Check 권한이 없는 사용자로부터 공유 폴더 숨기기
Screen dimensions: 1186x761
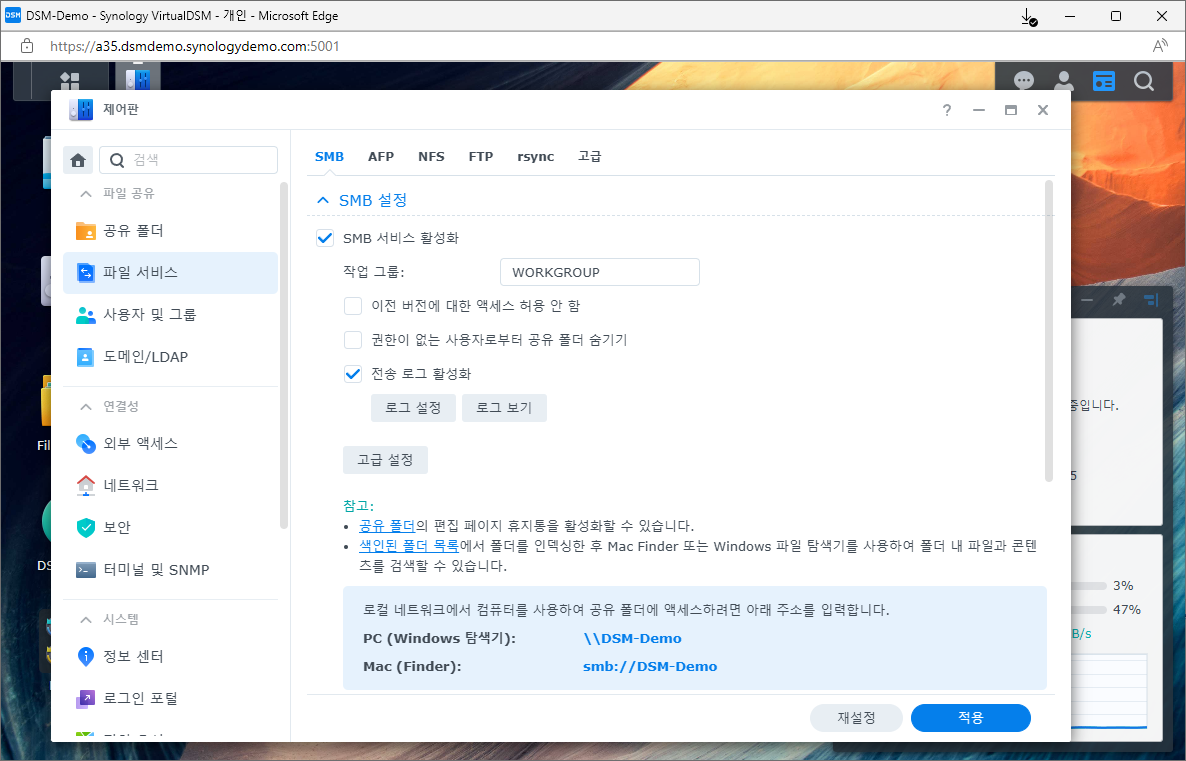tap(352, 340)
